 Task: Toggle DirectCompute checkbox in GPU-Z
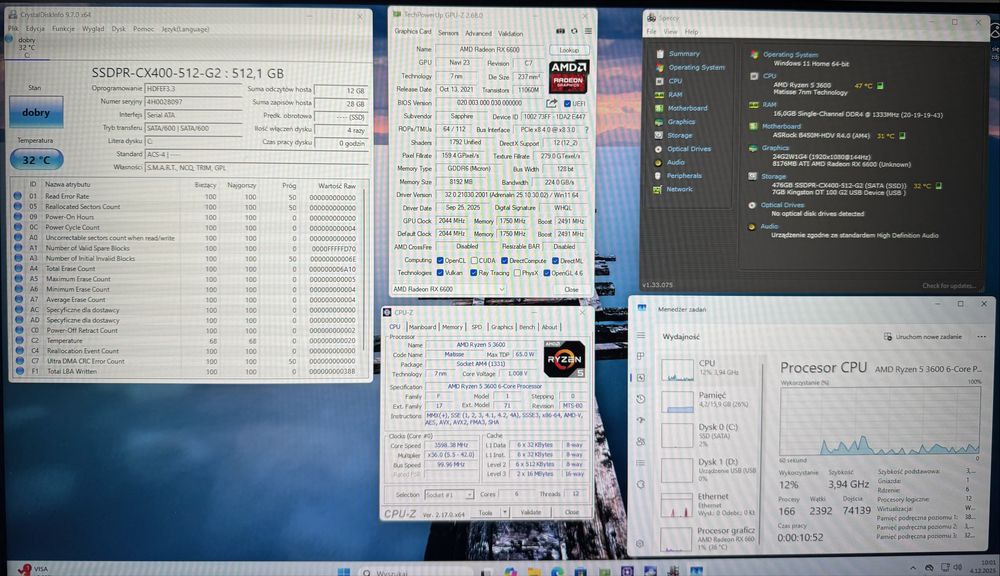coord(504,260)
